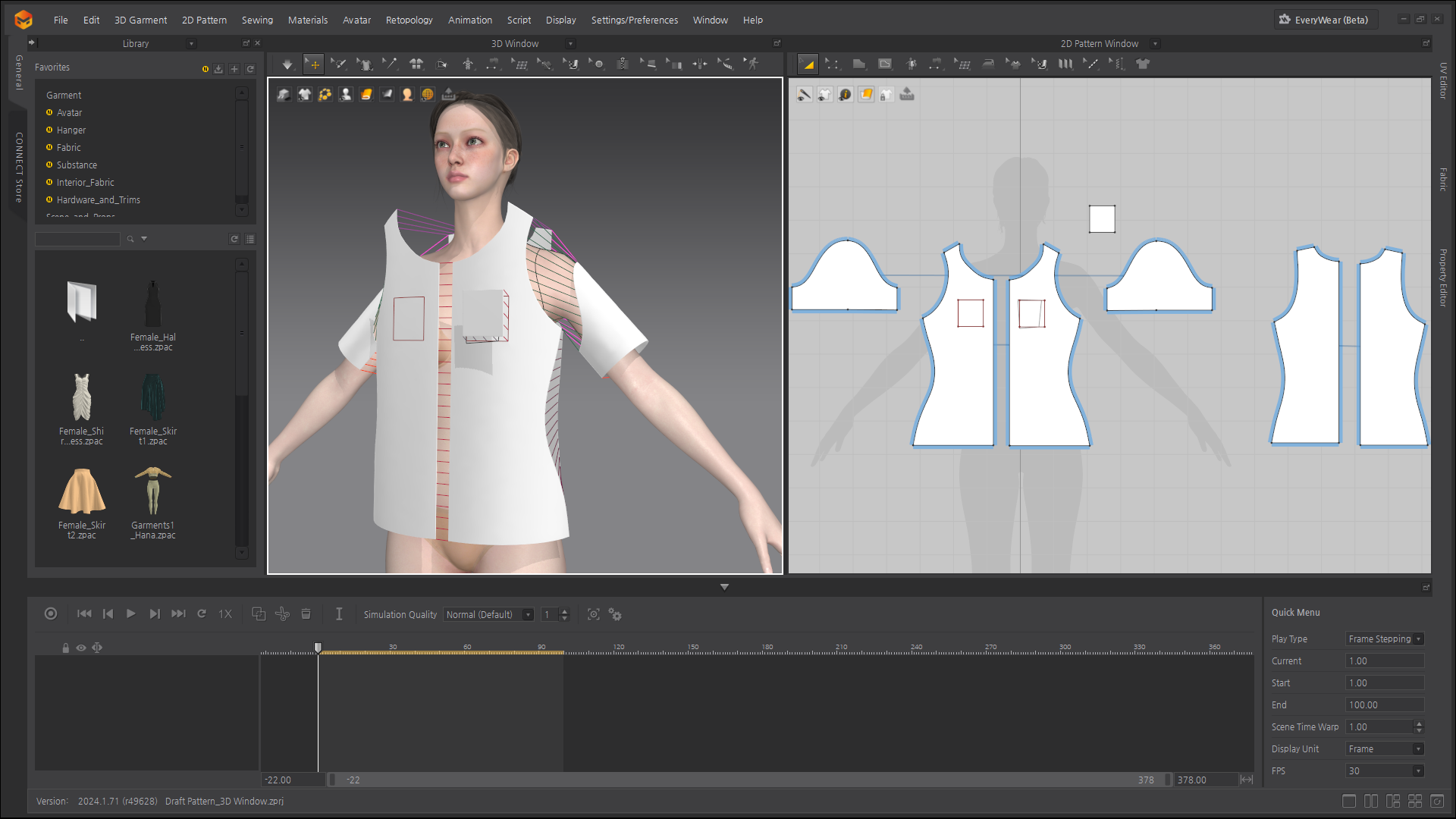Screen dimensions: 1456x819
Task: Open the Retopology menu
Action: coord(409,20)
